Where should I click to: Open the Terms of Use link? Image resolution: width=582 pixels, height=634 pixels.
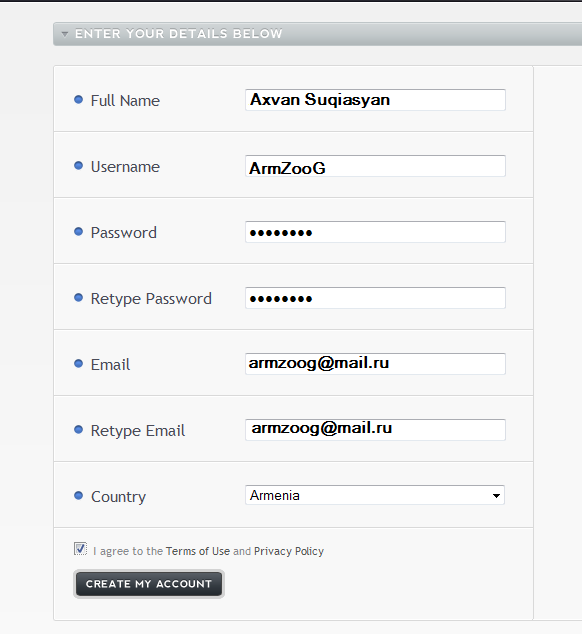pos(198,551)
